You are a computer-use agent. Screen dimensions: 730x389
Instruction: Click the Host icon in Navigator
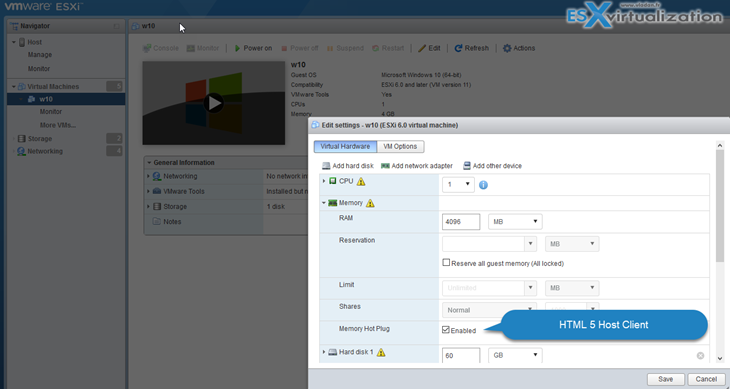[22, 42]
